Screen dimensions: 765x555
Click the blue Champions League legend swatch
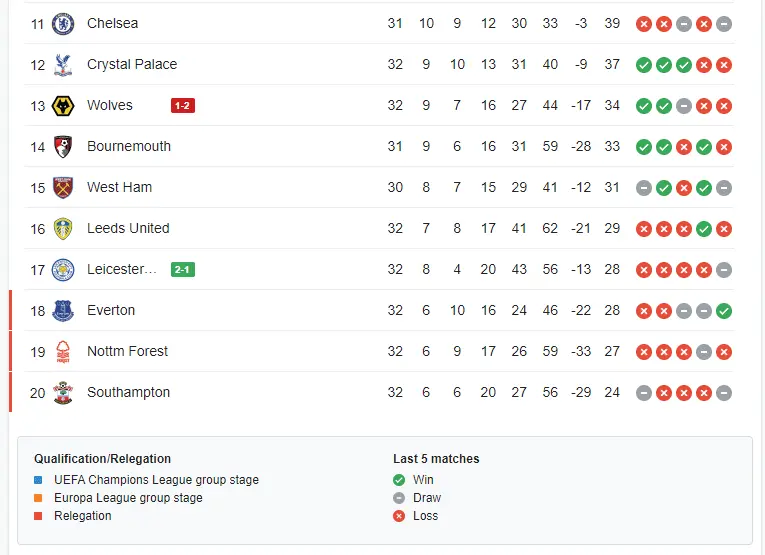38,480
